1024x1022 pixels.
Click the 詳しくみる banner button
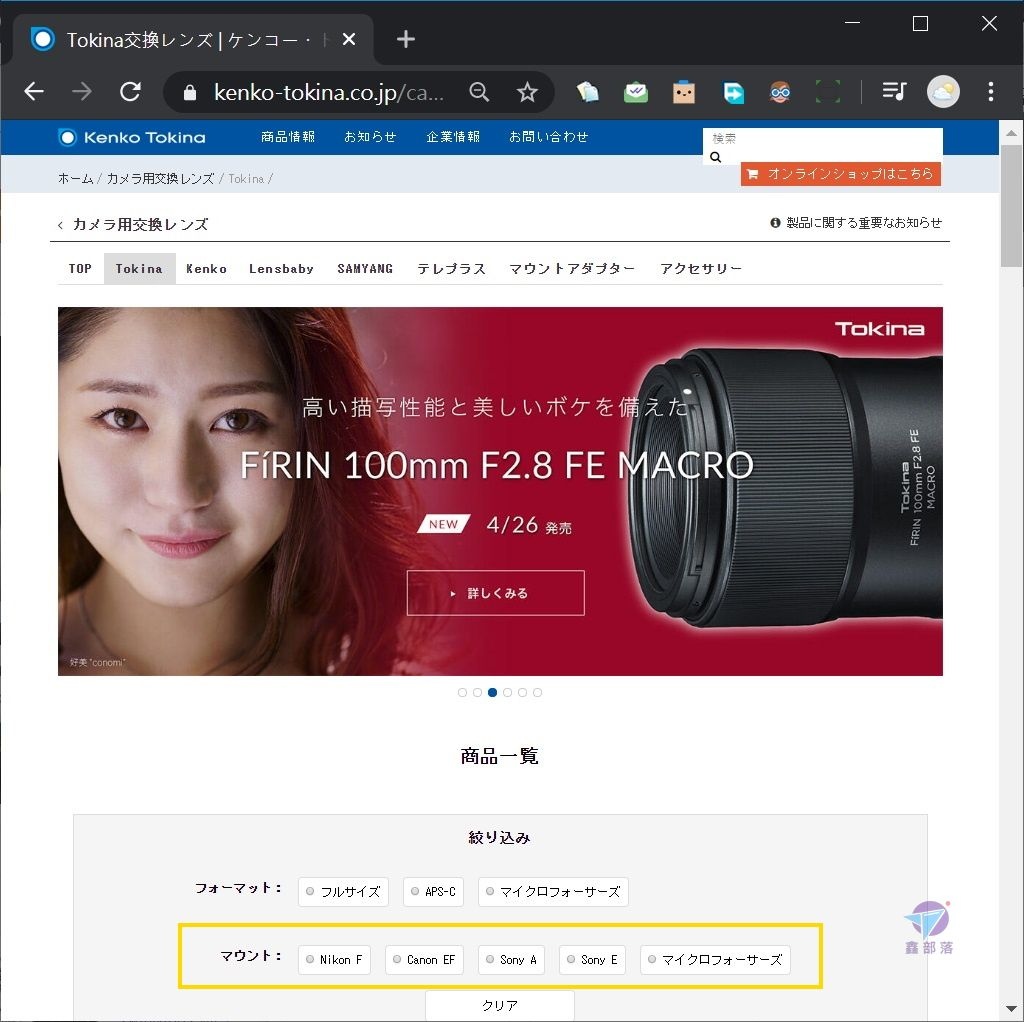coord(496,593)
